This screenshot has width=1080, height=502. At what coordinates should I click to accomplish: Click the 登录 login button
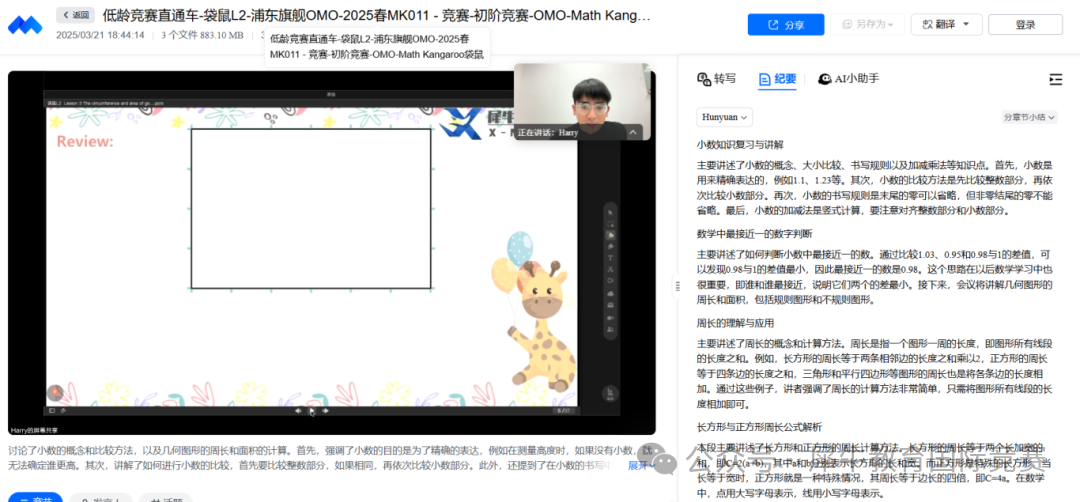click(1025, 25)
